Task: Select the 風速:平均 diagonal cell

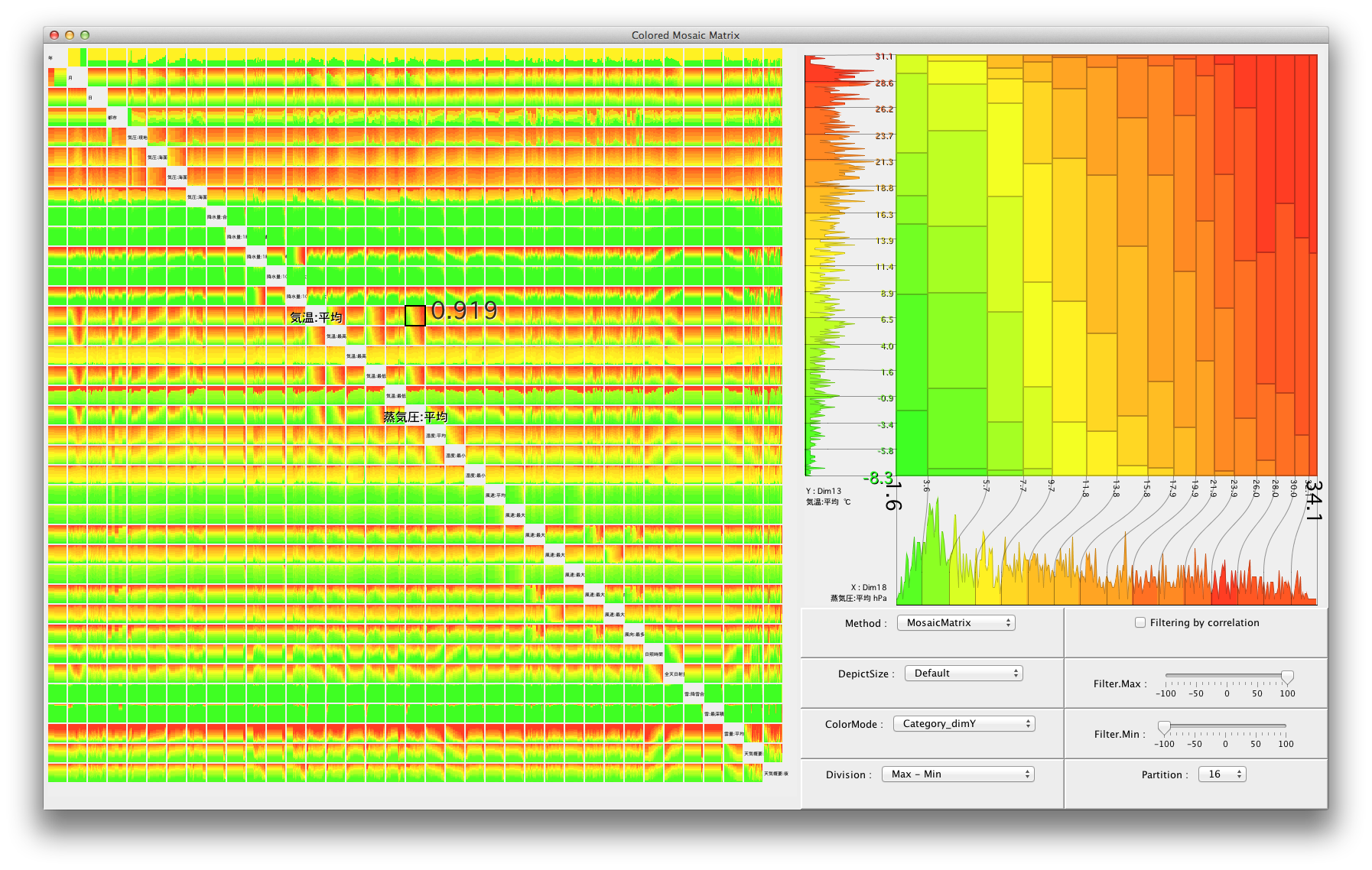Action: point(495,495)
